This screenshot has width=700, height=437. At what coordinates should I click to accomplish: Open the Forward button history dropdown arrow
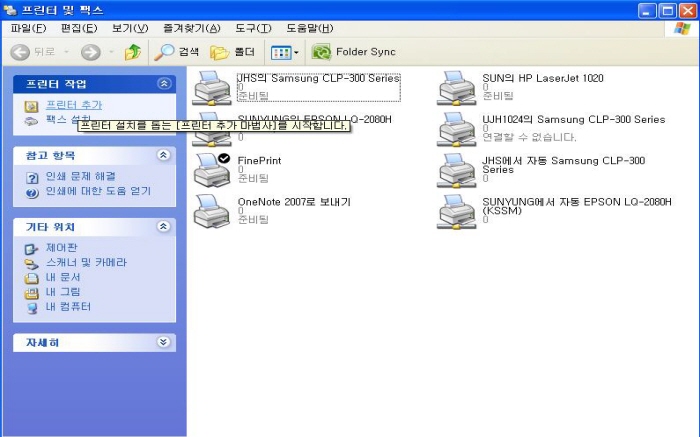tap(111, 52)
